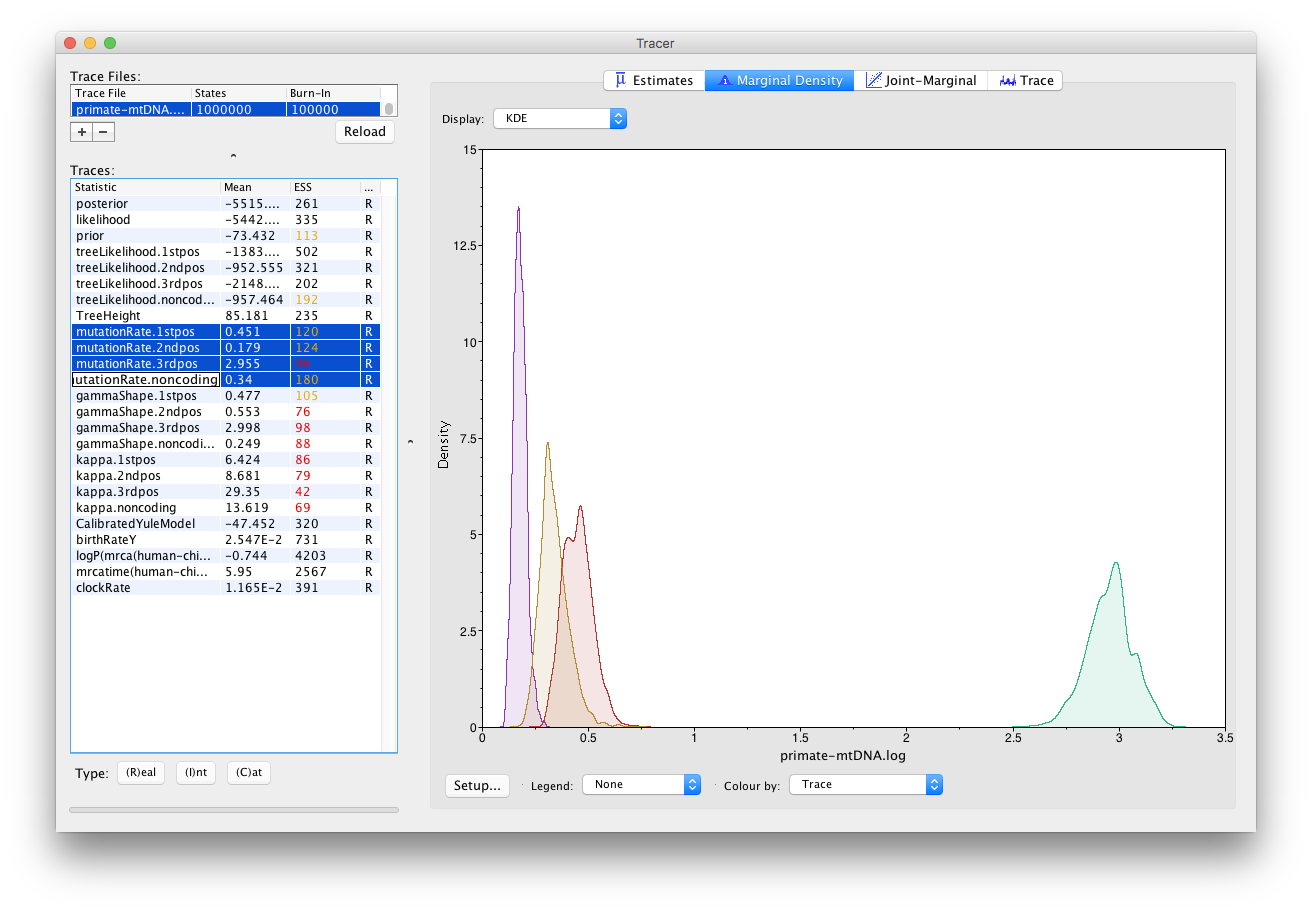The width and height of the screenshot is (1312, 912).
Task: Click the minus button to remove the trace file
Action: (x=104, y=132)
